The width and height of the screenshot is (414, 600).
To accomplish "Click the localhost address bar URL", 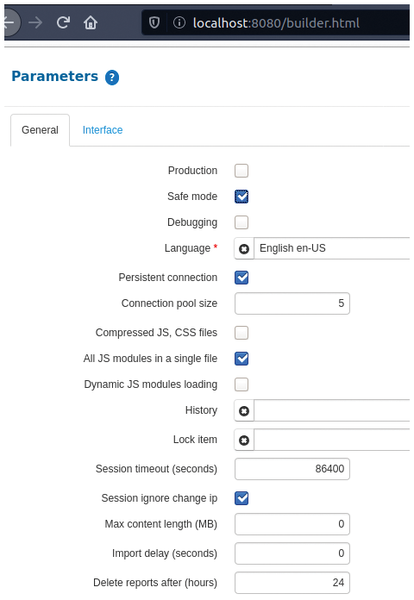I will coord(276,23).
